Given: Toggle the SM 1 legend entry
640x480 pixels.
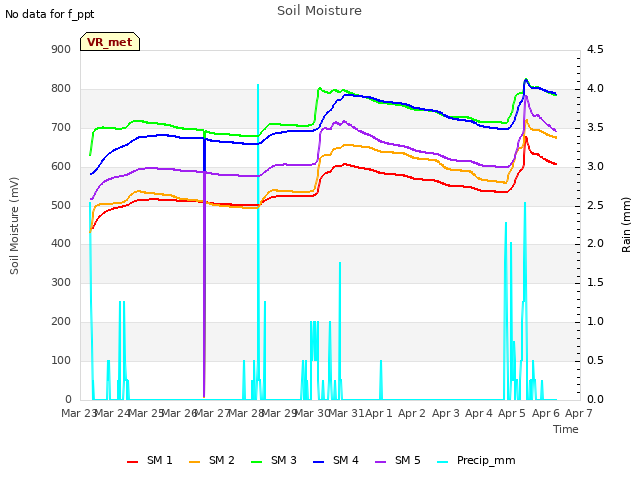Looking at the screenshot, I should click(150, 461).
